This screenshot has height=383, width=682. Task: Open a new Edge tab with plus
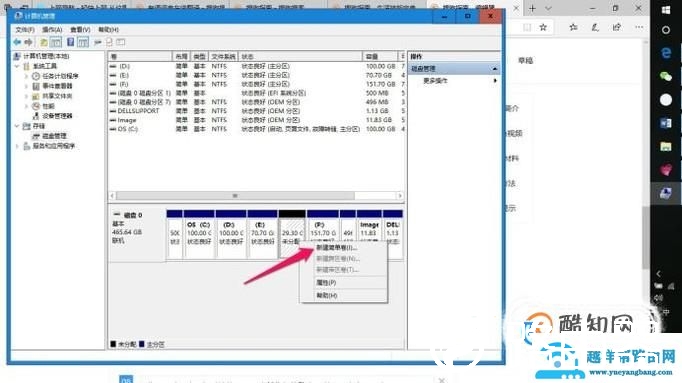pyautogui.click(x=532, y=8)
